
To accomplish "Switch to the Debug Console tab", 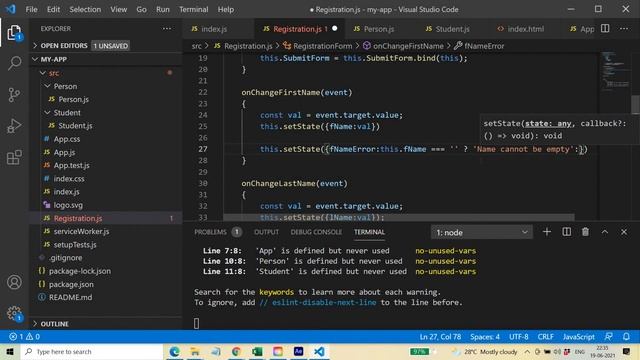I will (x=316, y=232).
